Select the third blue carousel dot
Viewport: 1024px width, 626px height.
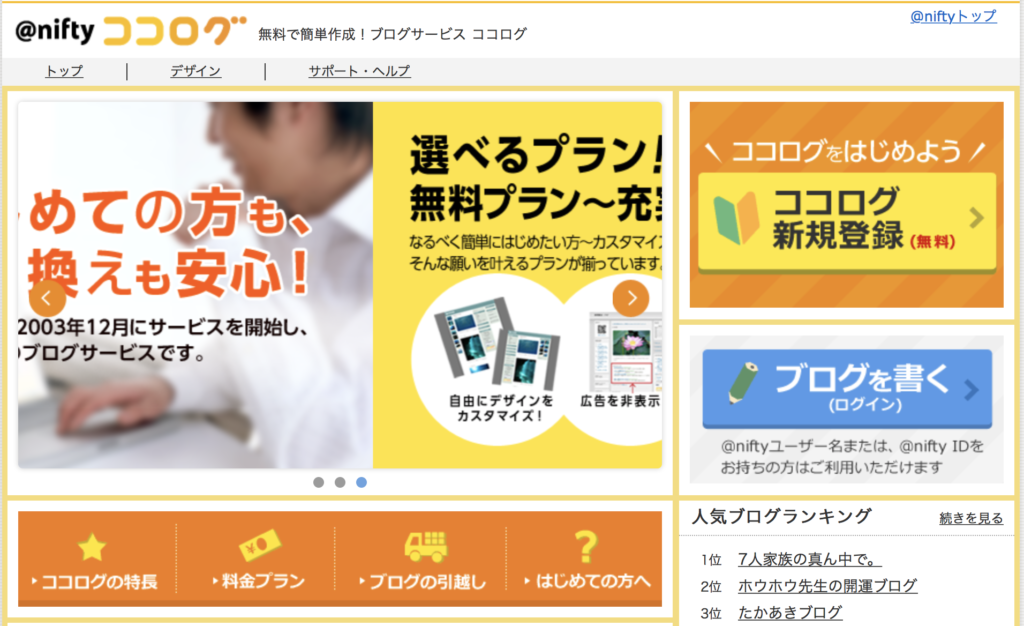(362, 482)
